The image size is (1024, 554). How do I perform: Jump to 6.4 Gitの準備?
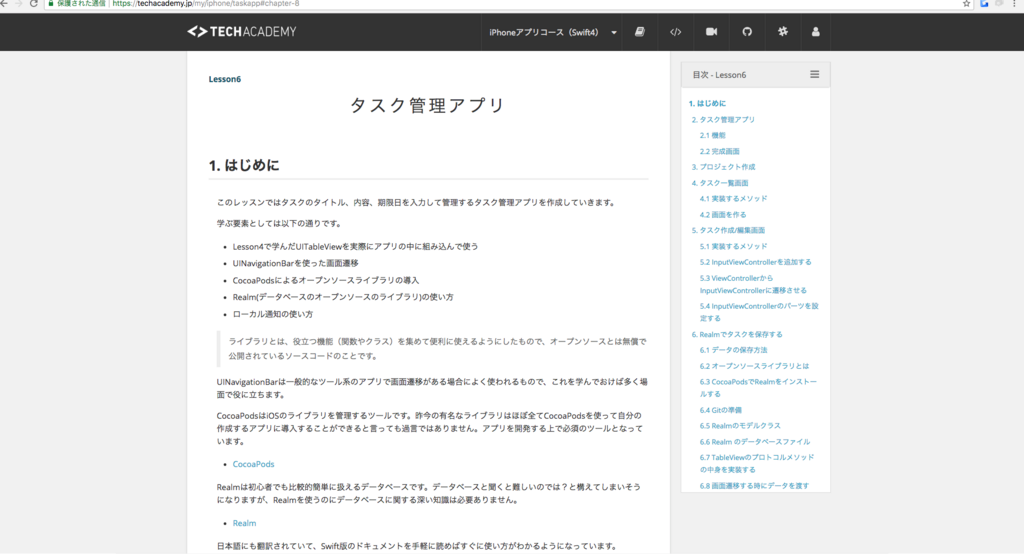(x=721, y=410)
